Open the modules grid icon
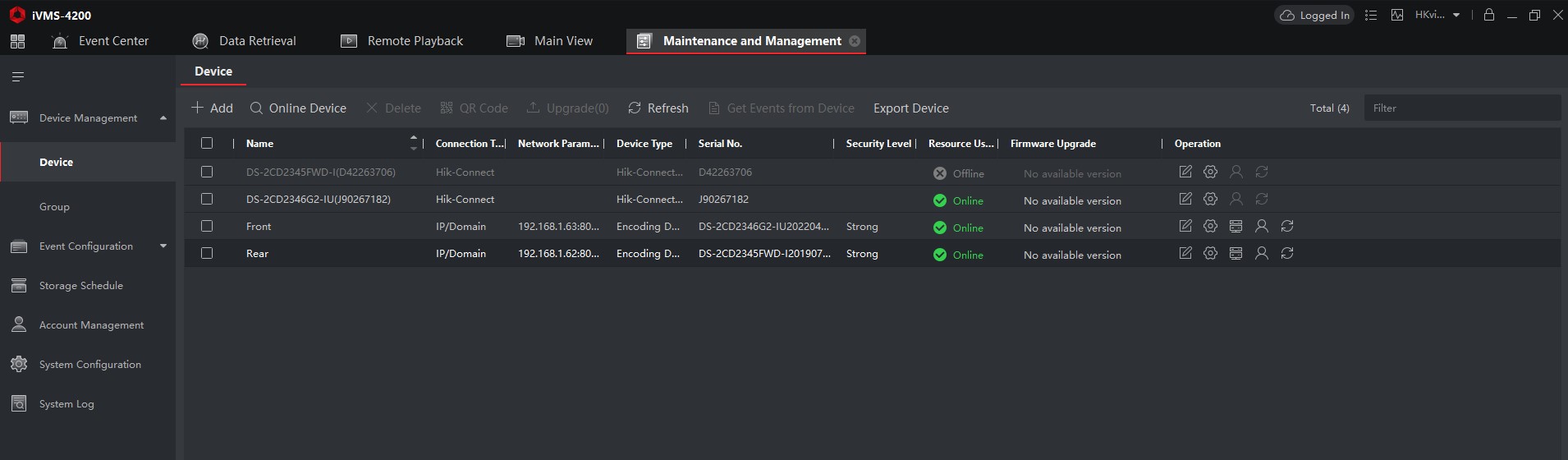 pyautogui.click(x=17, y=41)
